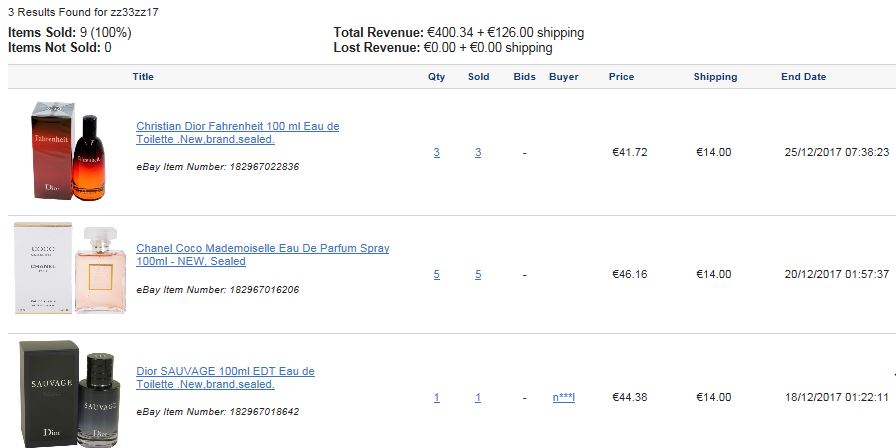
Task: Open the Christian Dior Fahrenheit listing title link
Action: 237,133
